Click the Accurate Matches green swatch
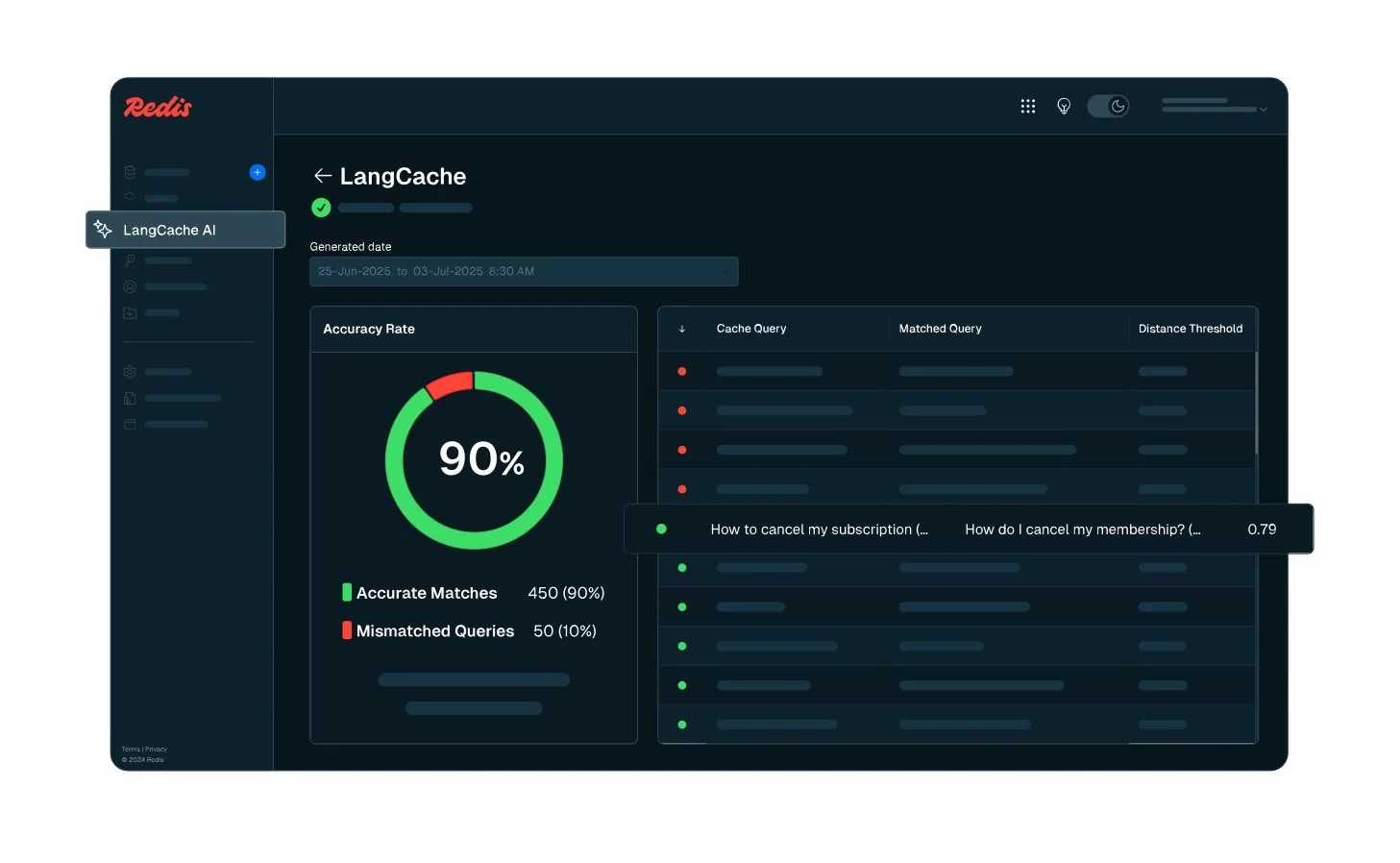 point(347,592)
